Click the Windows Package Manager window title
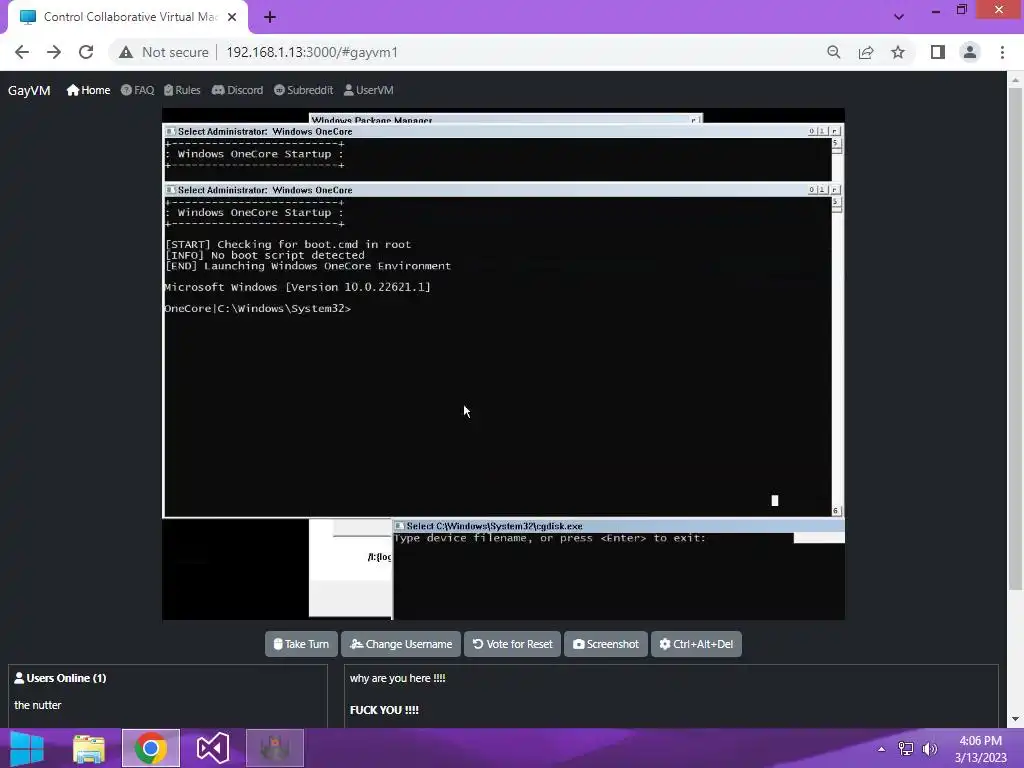 click(x=372, y=120)
